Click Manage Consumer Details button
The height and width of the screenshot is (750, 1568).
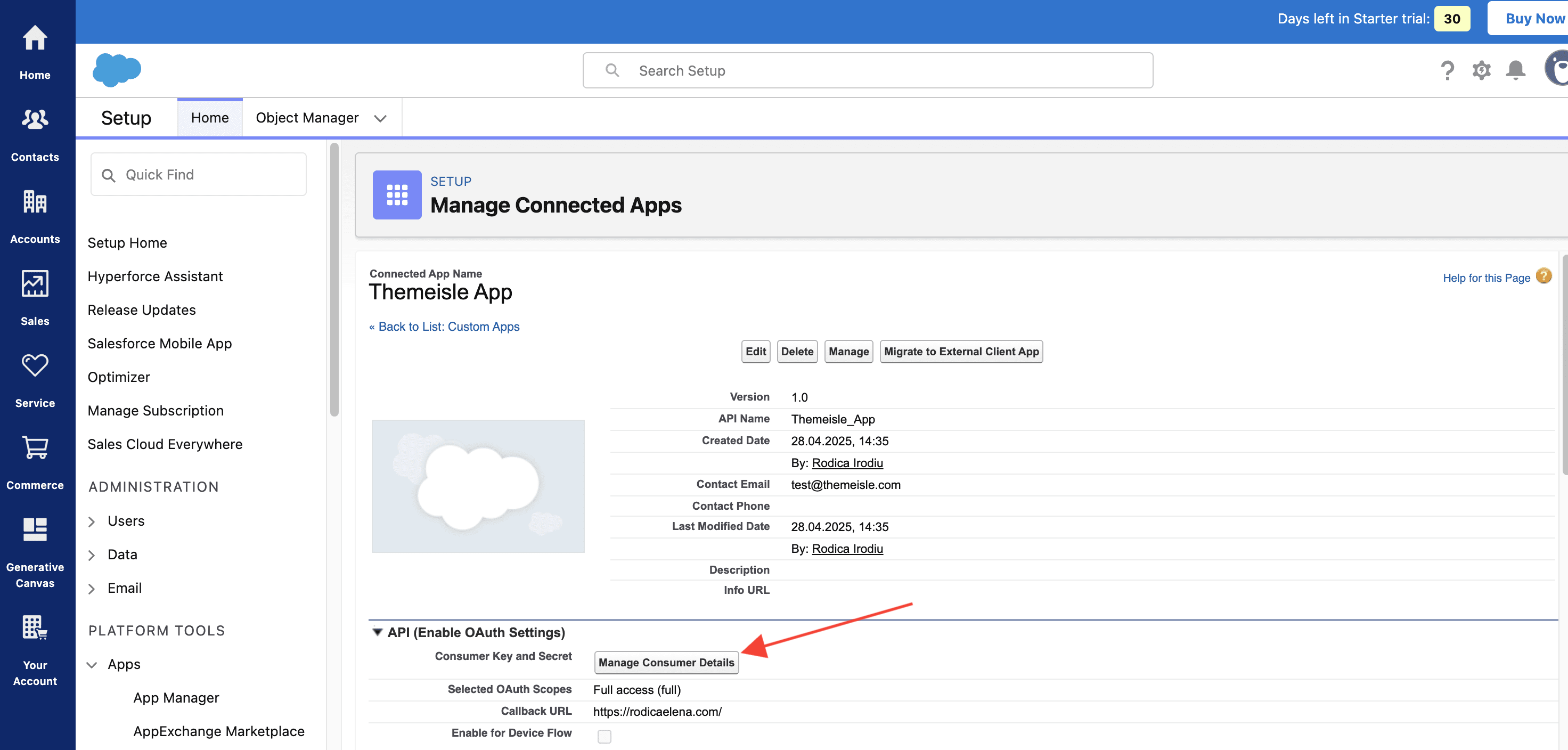666,662
